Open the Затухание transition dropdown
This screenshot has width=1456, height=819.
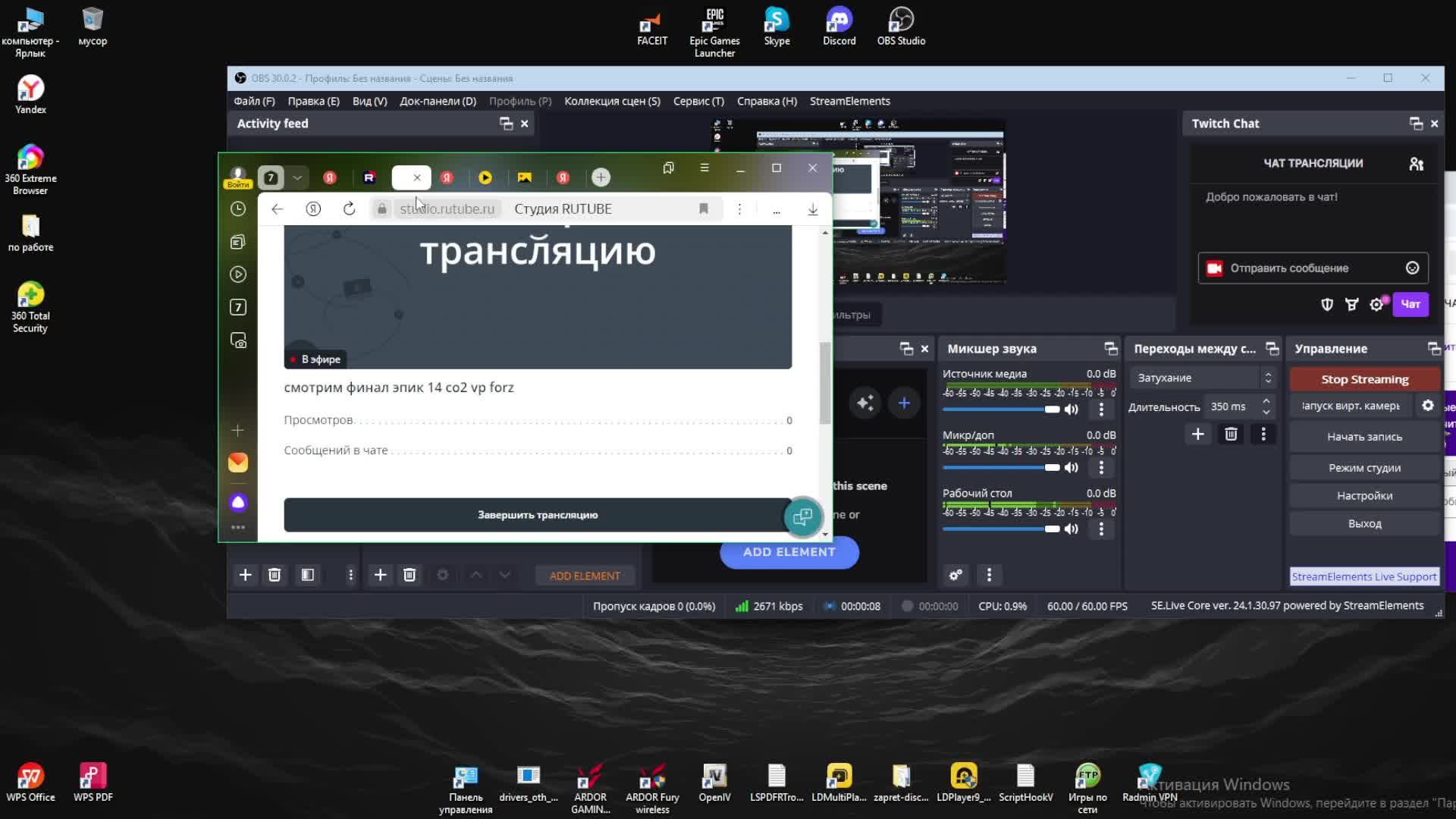(1203, 378)
